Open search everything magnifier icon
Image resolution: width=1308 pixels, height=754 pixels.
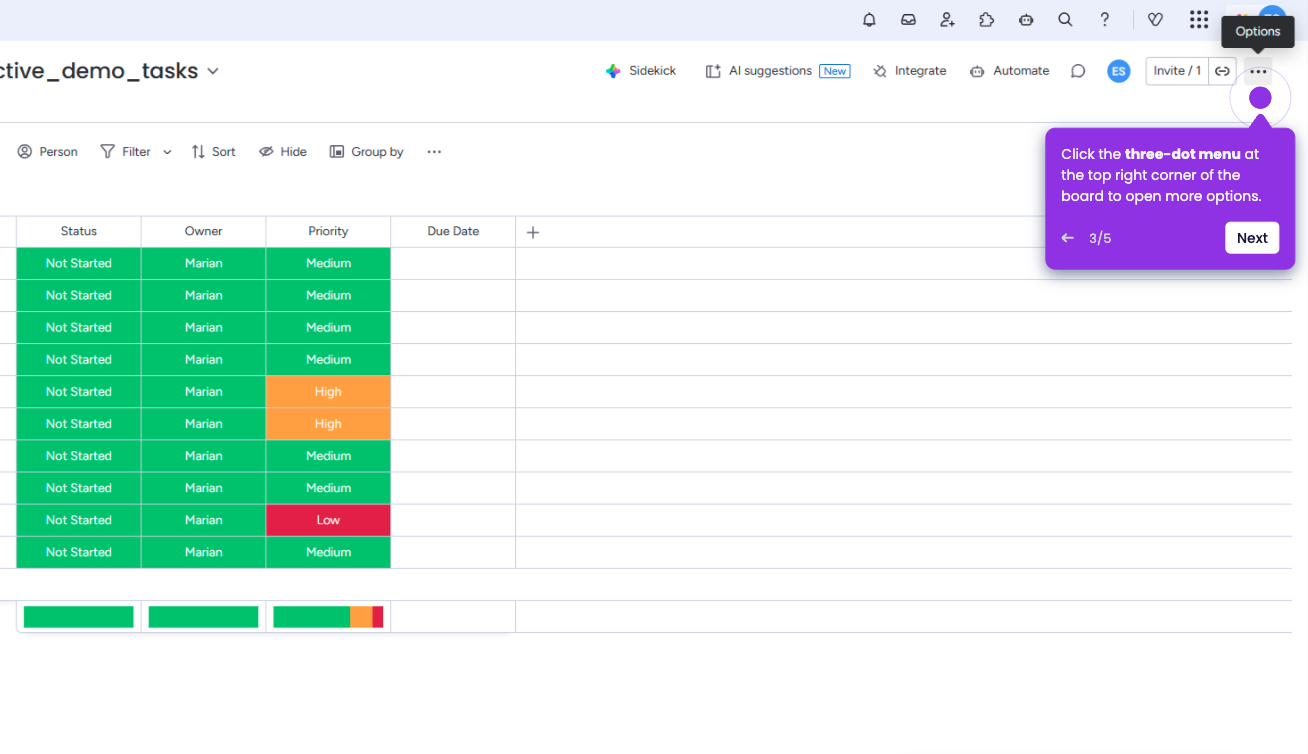click(1065, 19)
